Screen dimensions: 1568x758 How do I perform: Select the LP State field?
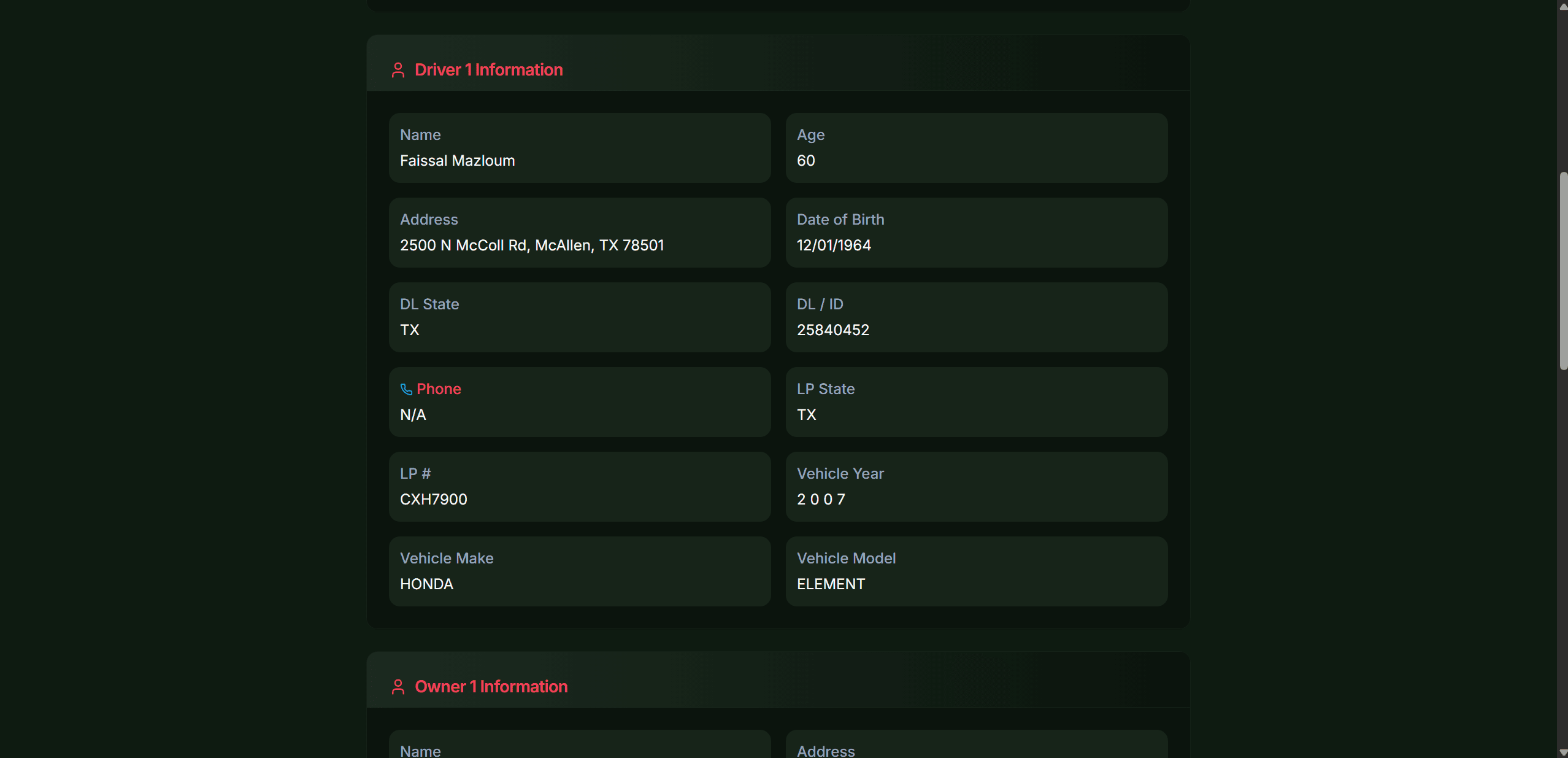[x=975, y=402]
